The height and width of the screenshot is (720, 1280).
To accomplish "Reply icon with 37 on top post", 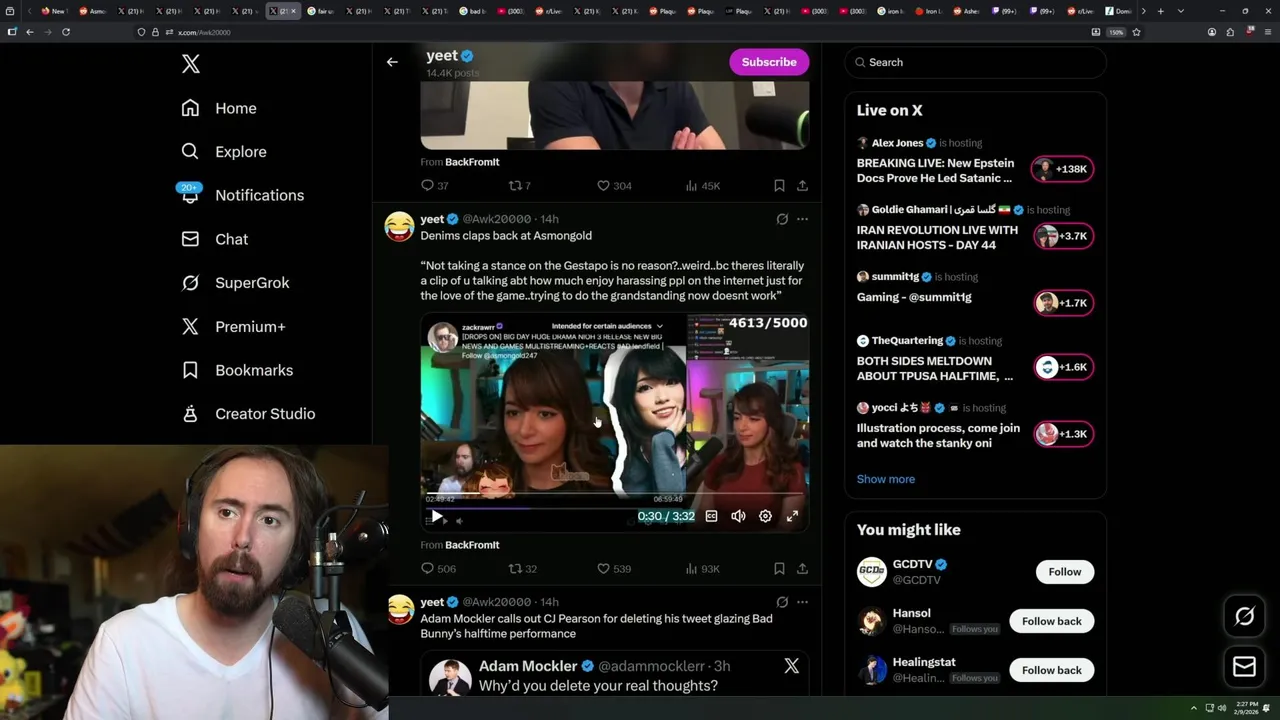I will [434, 186].
